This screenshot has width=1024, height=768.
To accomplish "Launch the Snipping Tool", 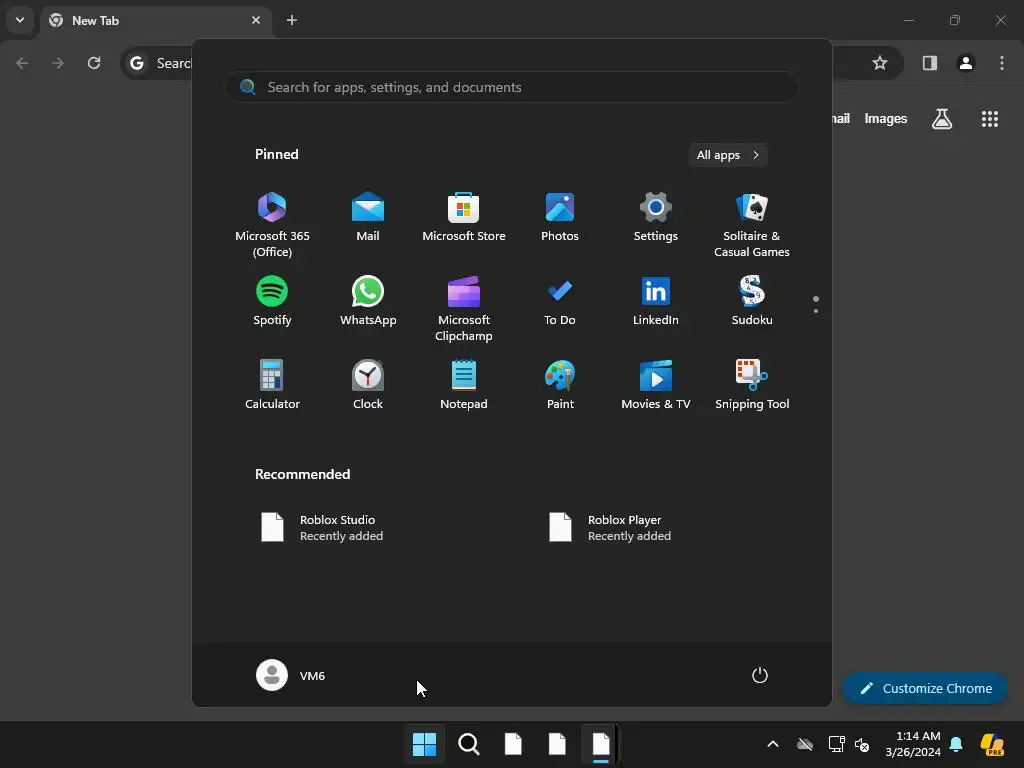I will (x=752, y=385).
